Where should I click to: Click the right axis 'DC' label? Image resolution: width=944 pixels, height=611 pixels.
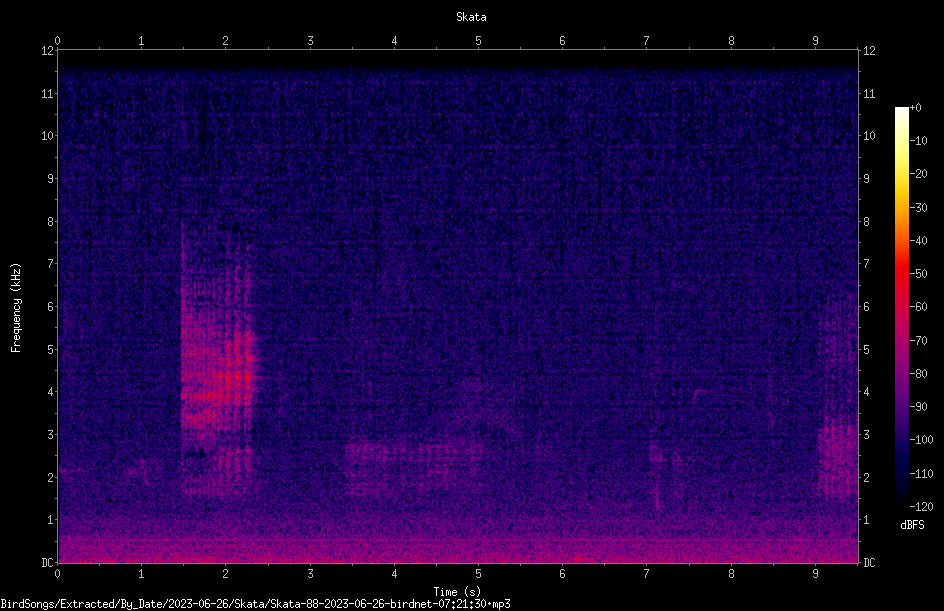coord(869,563)
